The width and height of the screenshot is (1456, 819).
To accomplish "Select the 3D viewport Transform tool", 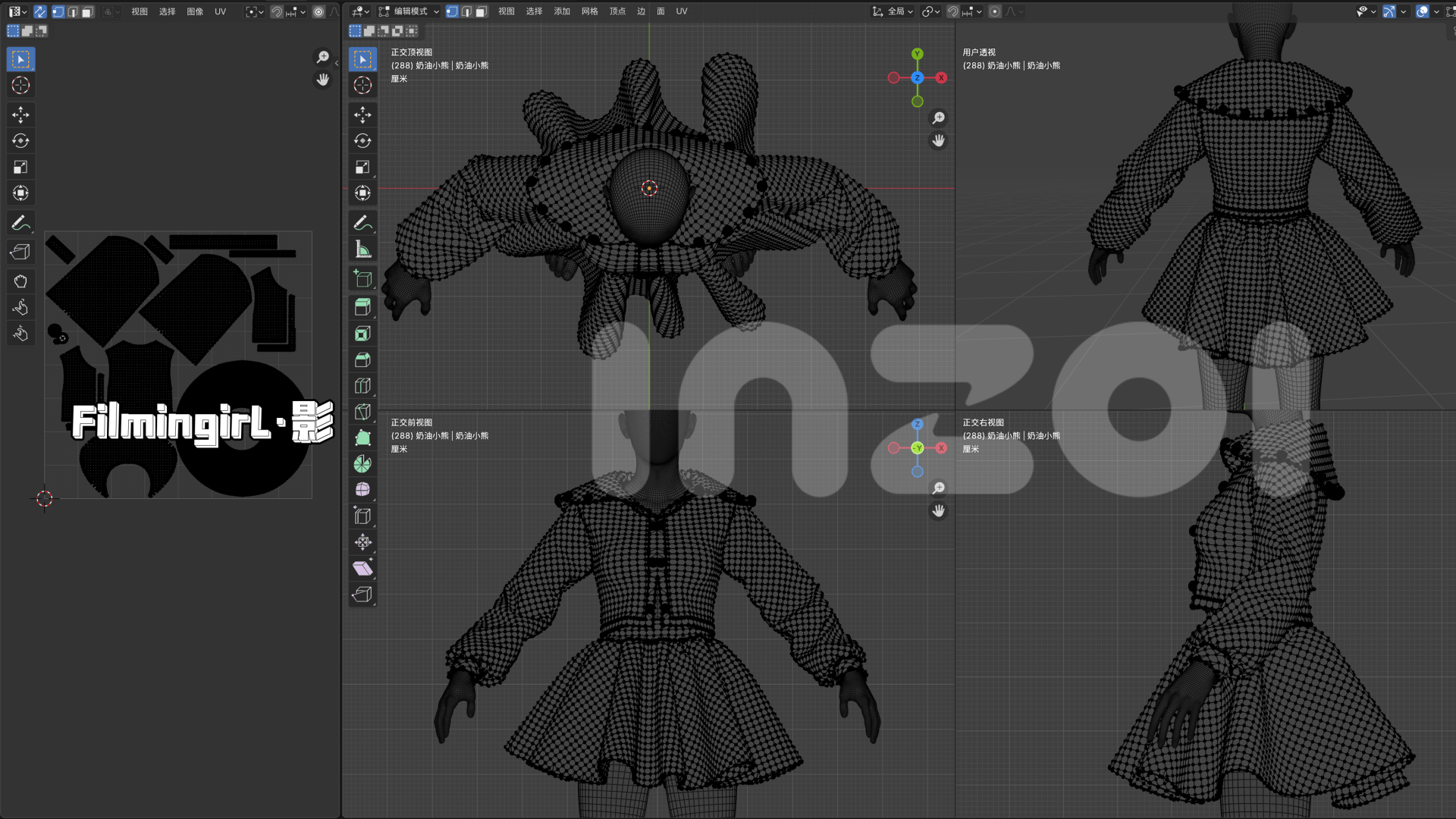I will [362, 193].
